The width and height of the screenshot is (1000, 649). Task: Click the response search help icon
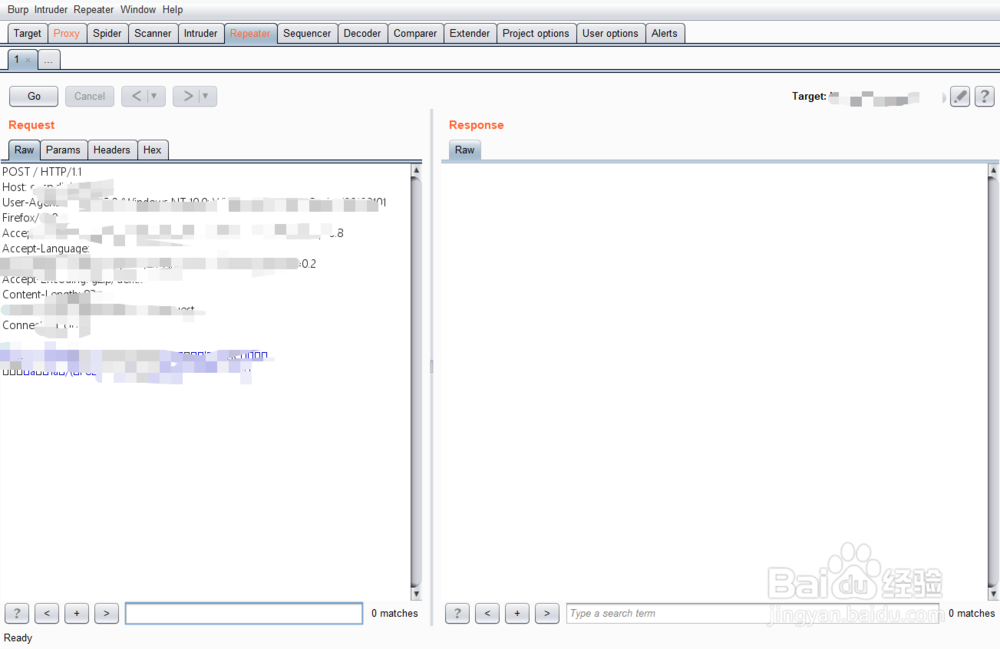[x=457, y=613]
